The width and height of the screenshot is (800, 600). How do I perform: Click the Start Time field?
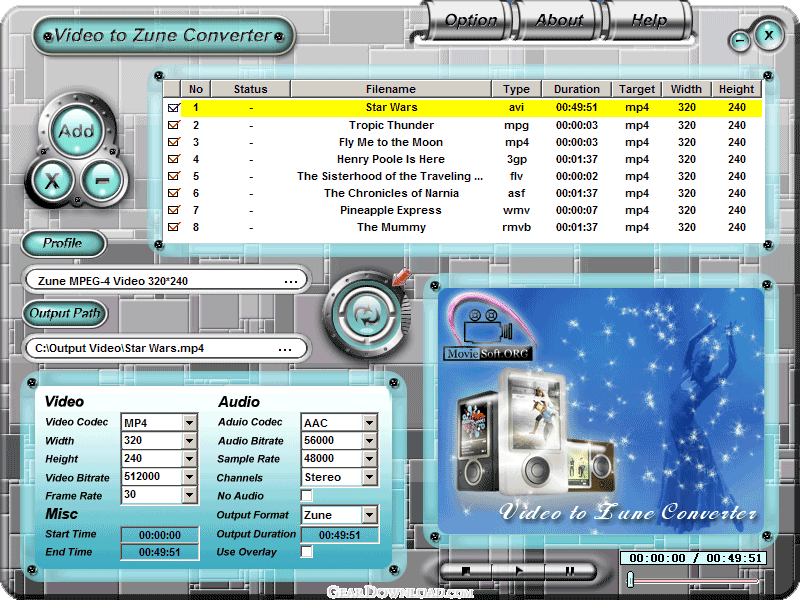160,535
